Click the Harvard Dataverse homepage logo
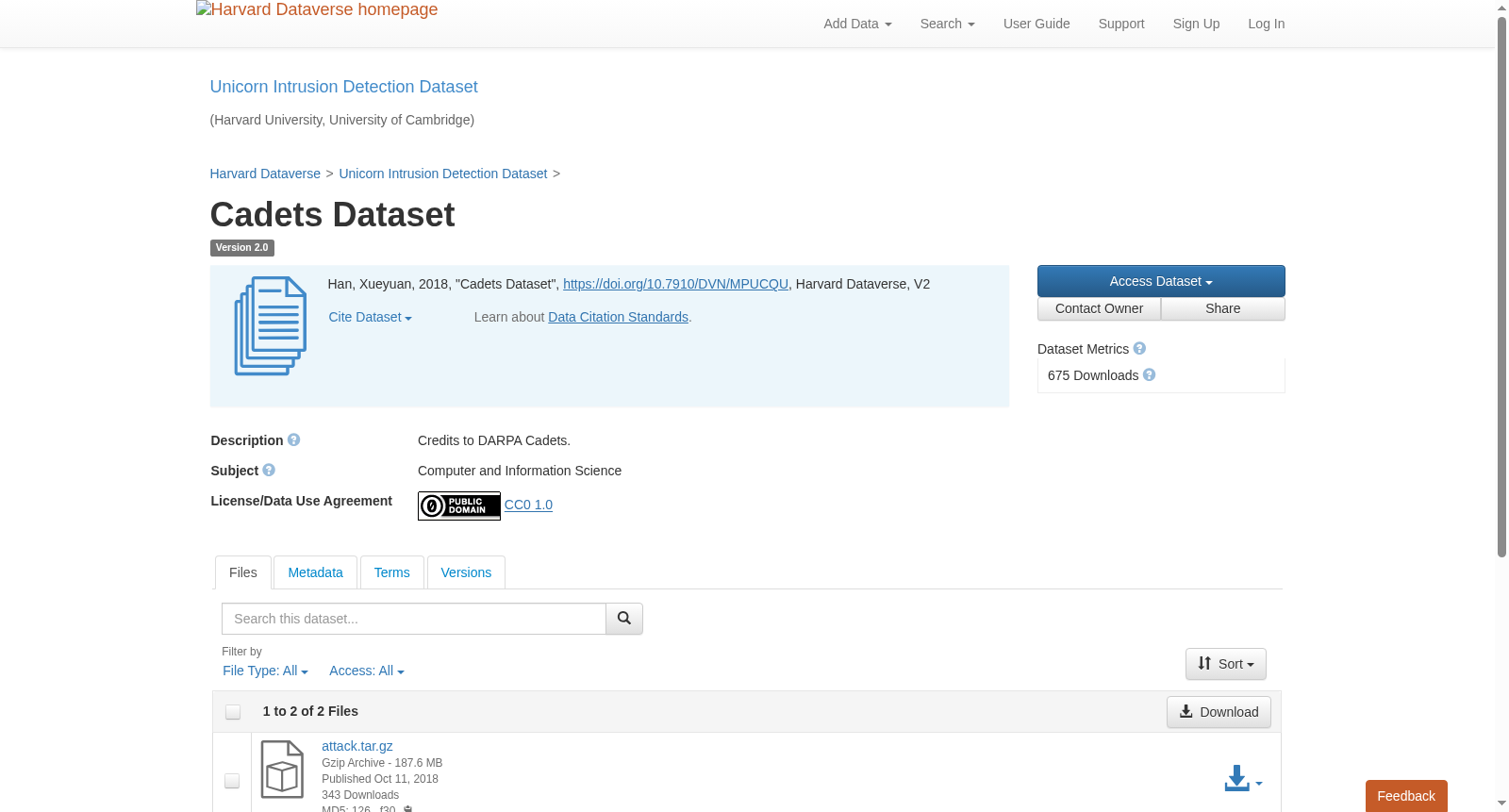Image resolution: width=1509 pixels, height=812 pixels. tap(317, 10)
